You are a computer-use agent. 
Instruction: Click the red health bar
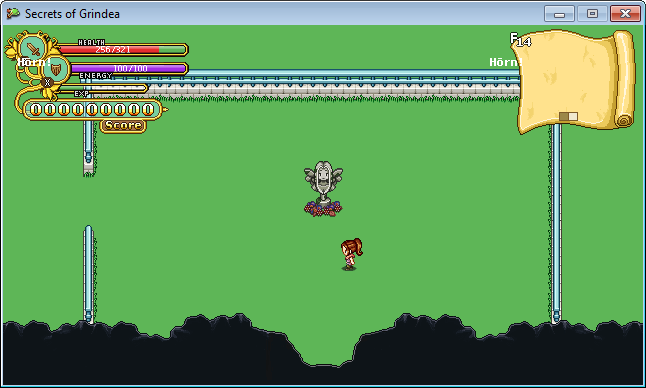pos(123,49)
